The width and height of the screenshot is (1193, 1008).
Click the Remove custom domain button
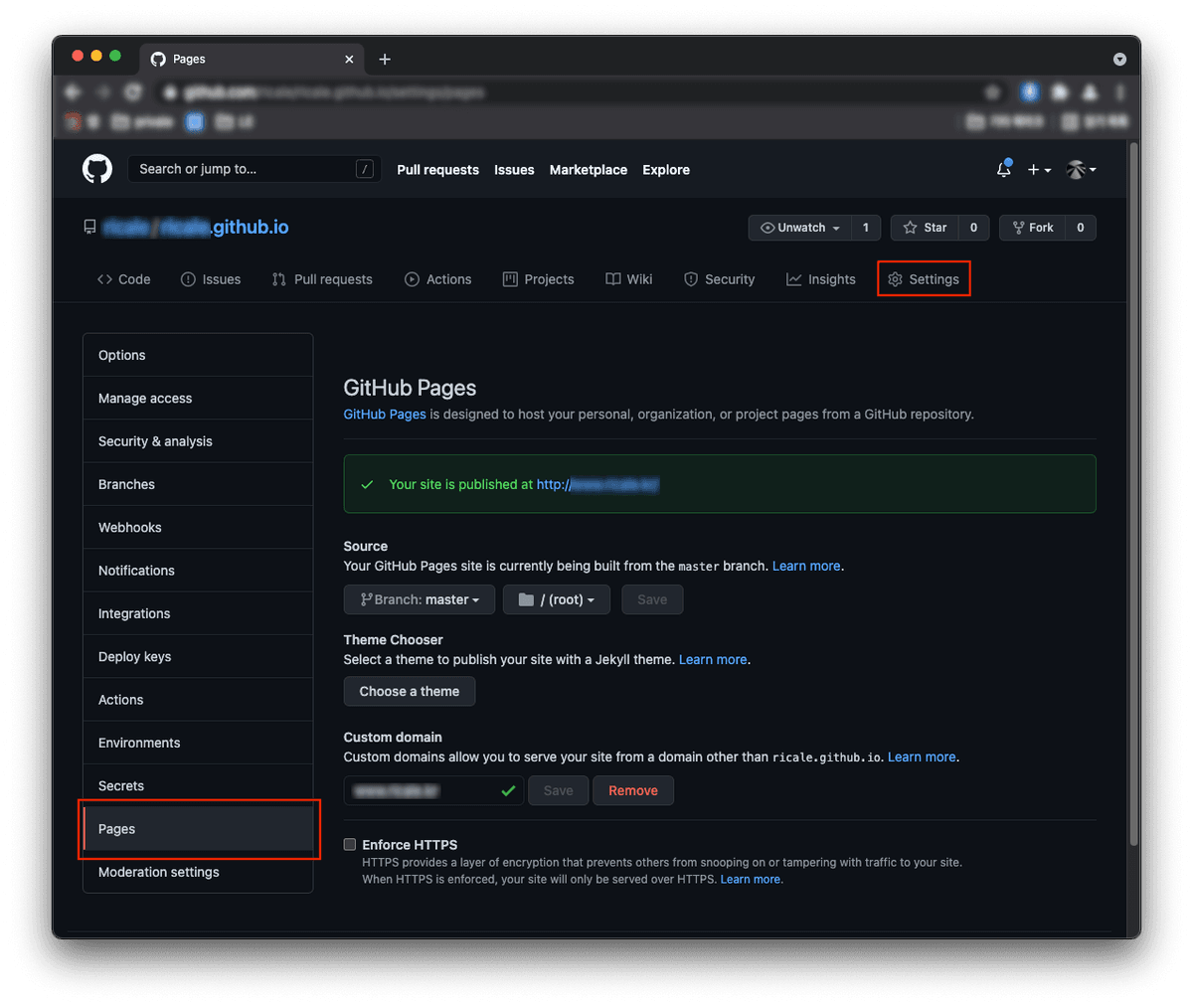(x=633, y=790)
